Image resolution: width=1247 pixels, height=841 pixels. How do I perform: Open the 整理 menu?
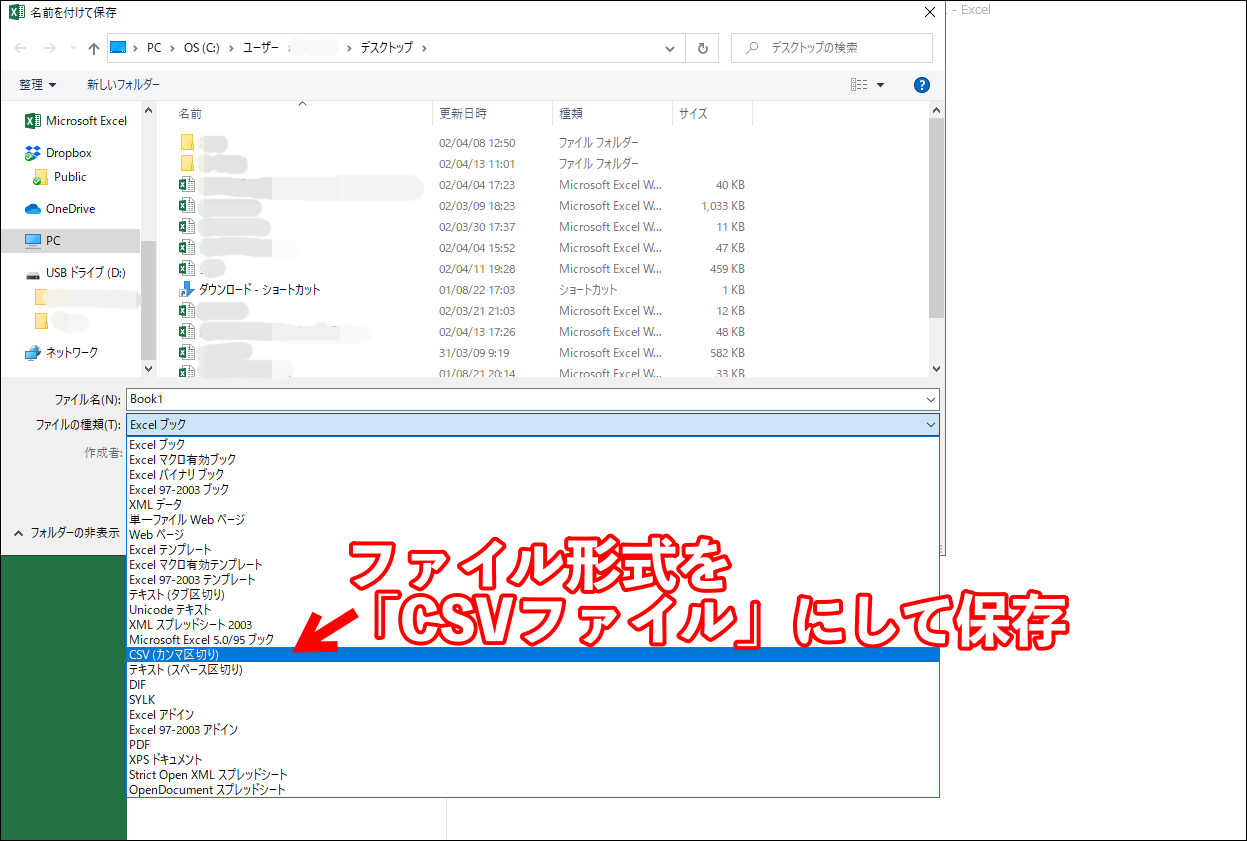(x=38, y=85)
